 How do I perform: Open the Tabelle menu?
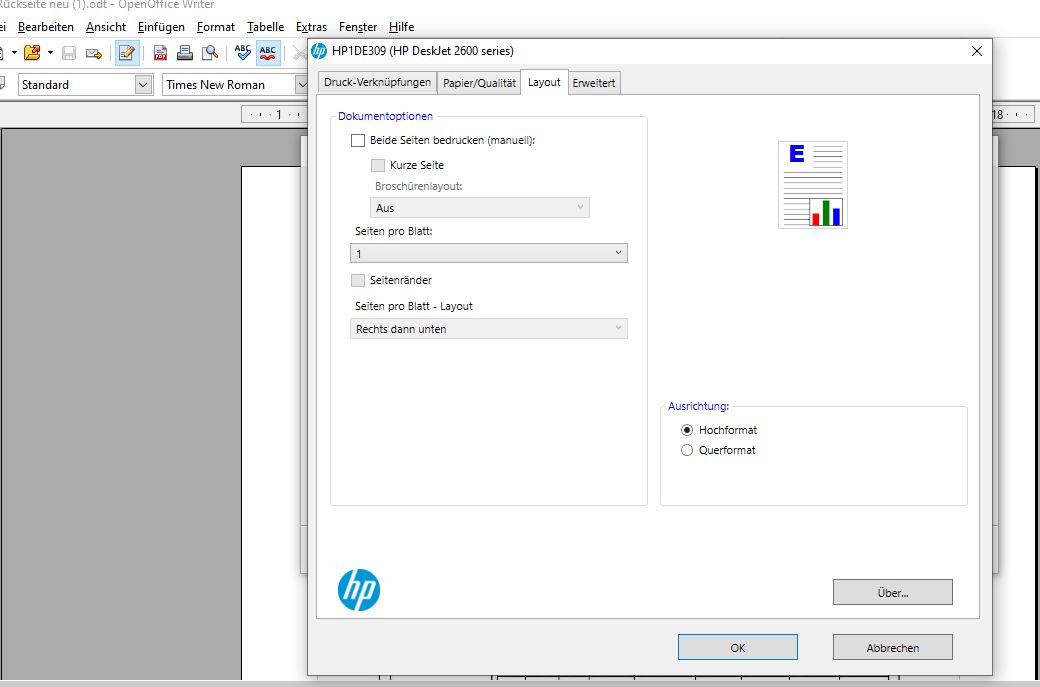click(x=265, y=27)
